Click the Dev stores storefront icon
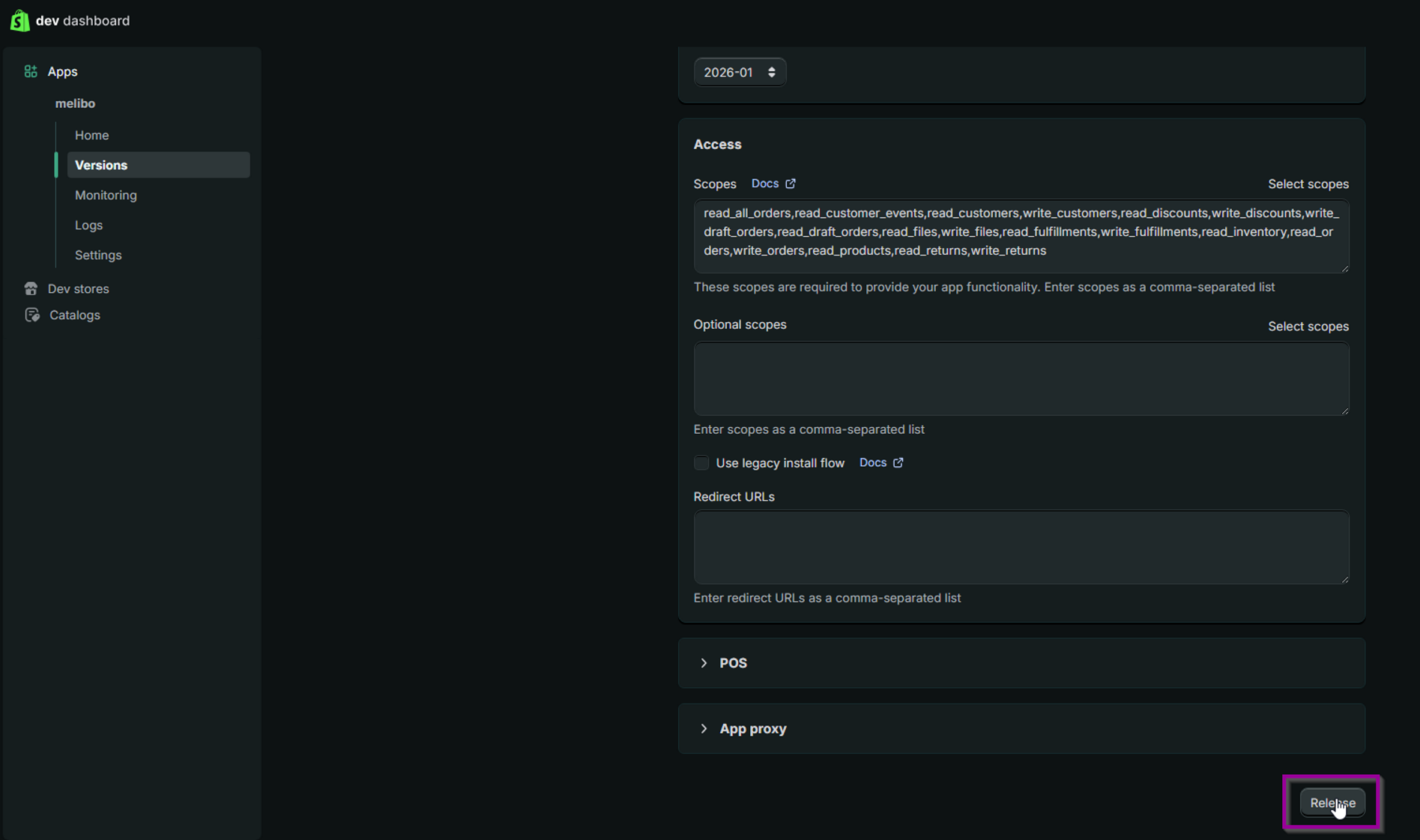The image size is (1420, 840). (31, 288)
